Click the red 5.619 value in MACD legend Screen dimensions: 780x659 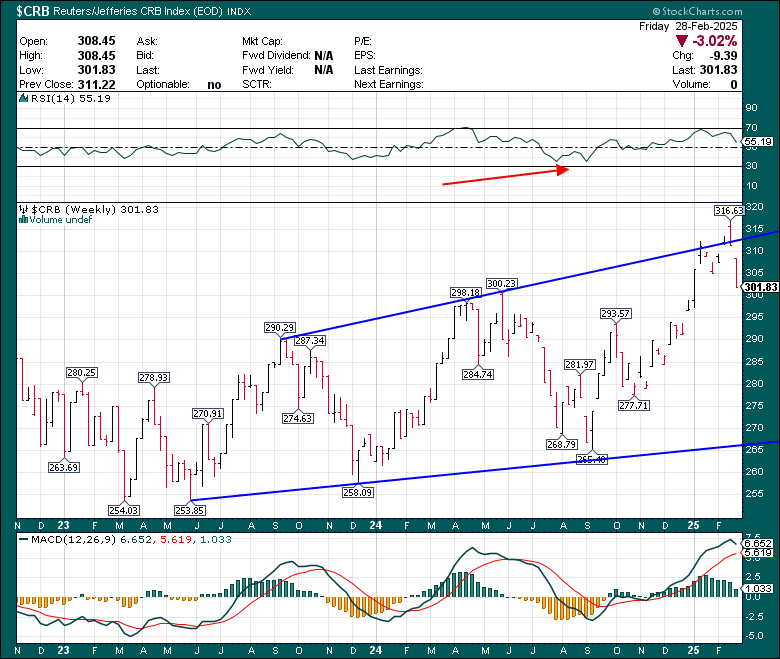(x=176, y=540)
